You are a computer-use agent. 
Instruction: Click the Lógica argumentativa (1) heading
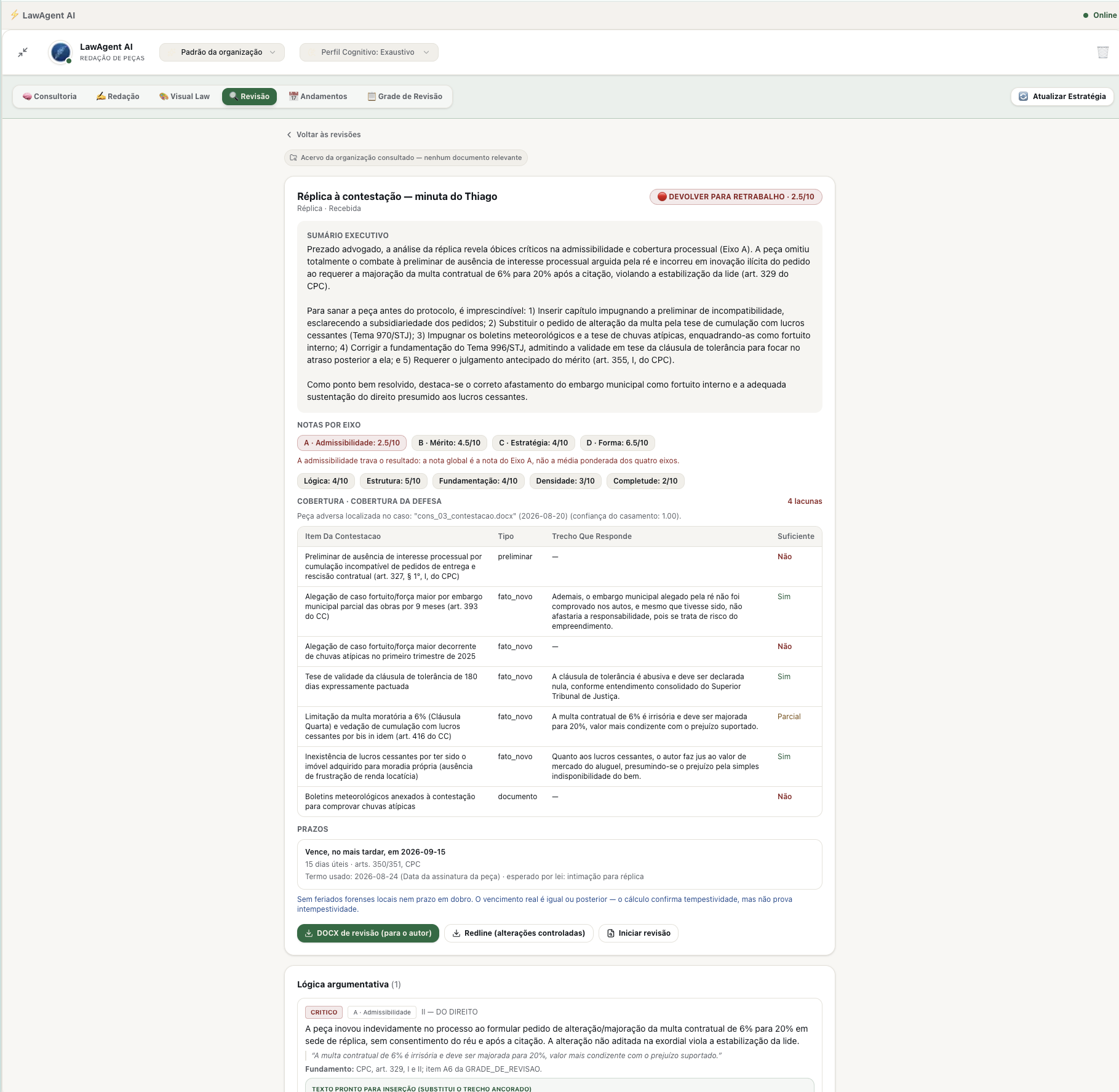click(x=349, y=984)
